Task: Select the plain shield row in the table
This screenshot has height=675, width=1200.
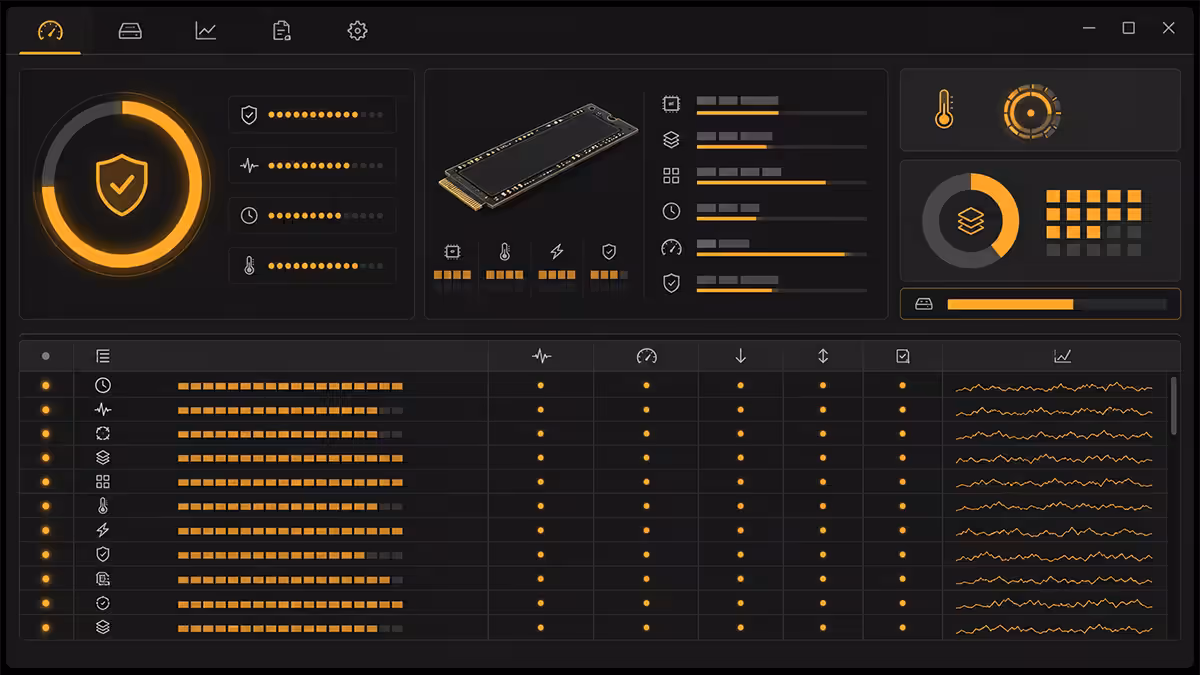Action: point(593,554)
